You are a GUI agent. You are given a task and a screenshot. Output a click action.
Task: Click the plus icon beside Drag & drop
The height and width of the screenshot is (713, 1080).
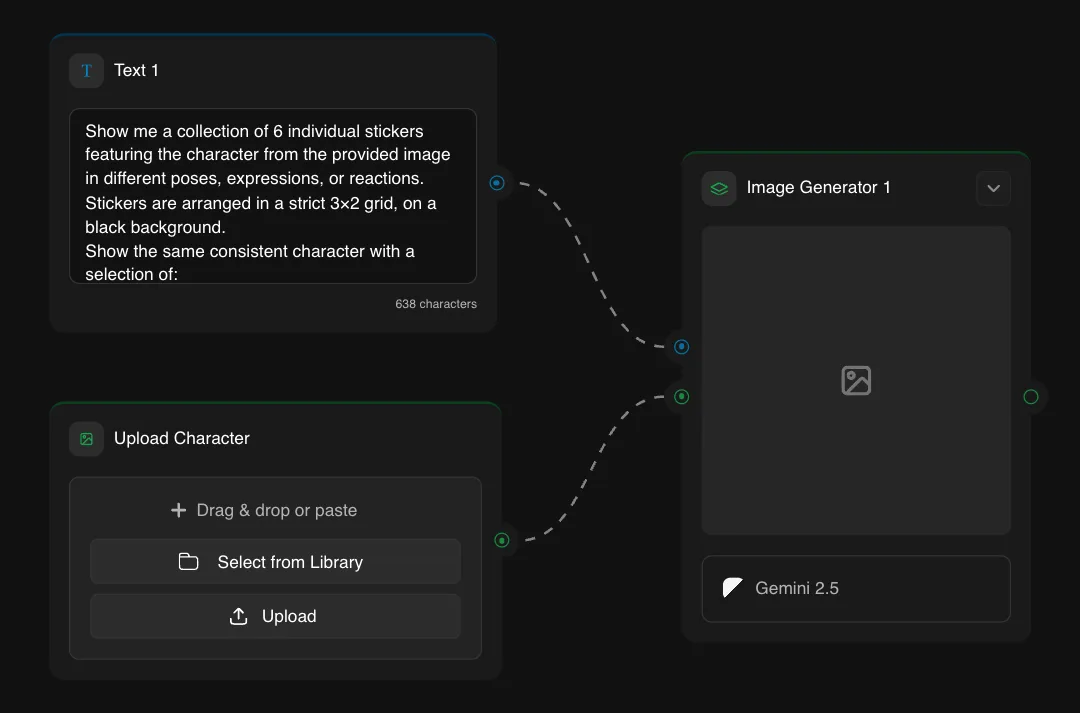178,510
